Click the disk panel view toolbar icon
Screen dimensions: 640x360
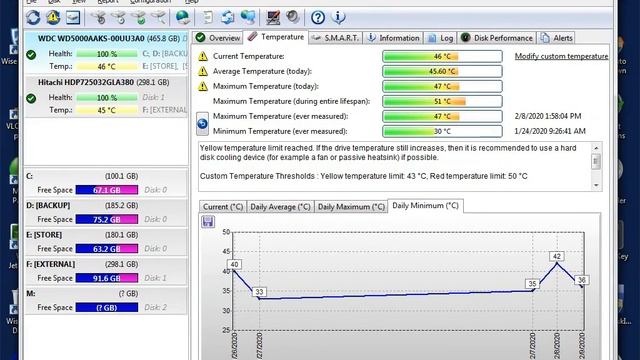[x=73, y=18]
